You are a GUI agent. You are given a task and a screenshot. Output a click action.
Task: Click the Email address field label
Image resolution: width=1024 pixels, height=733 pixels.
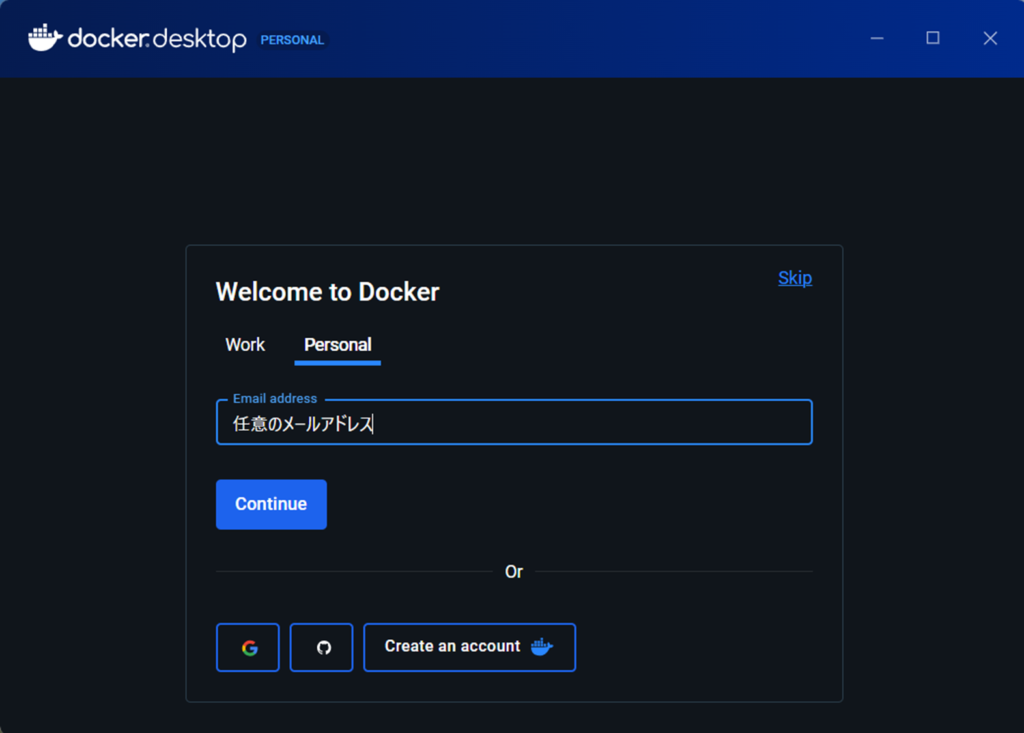275,399
